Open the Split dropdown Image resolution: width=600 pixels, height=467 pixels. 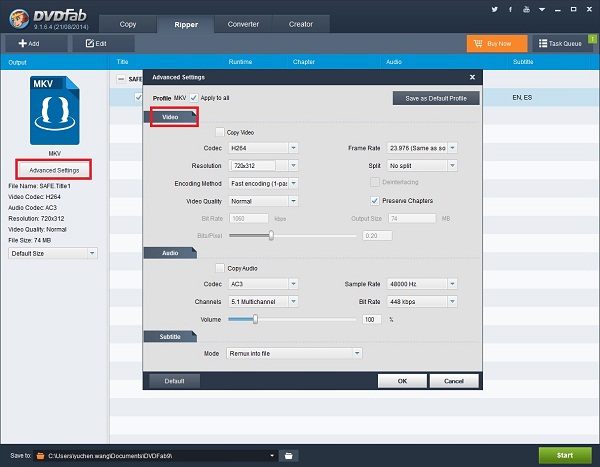422,165
